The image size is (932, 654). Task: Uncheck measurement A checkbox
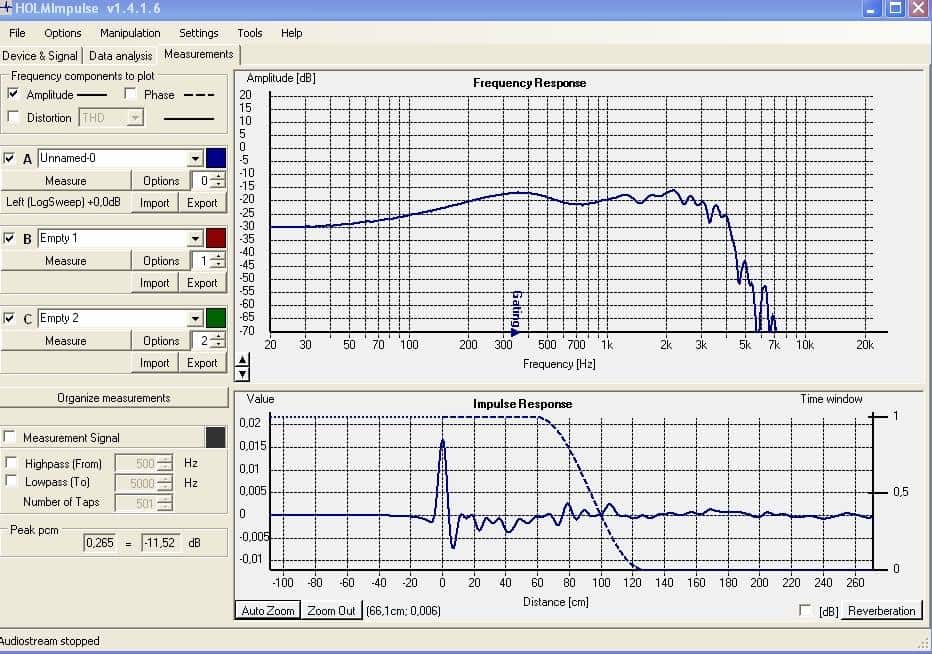pyautogui.click(x=9, y=158)
